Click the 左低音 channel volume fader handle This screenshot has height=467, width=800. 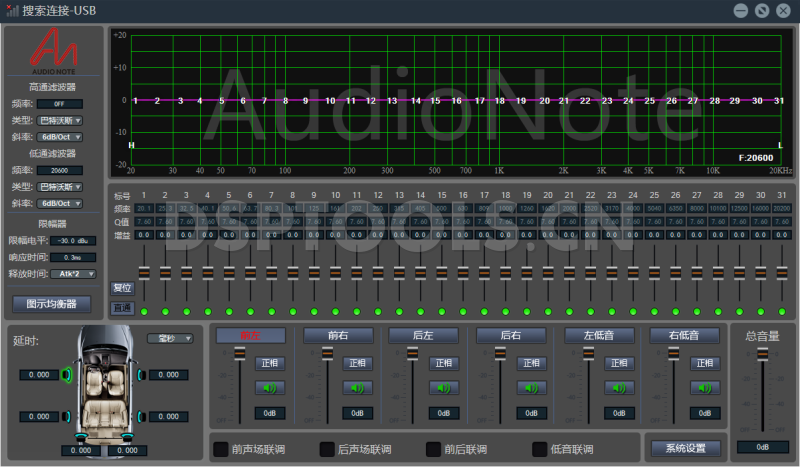588,353
